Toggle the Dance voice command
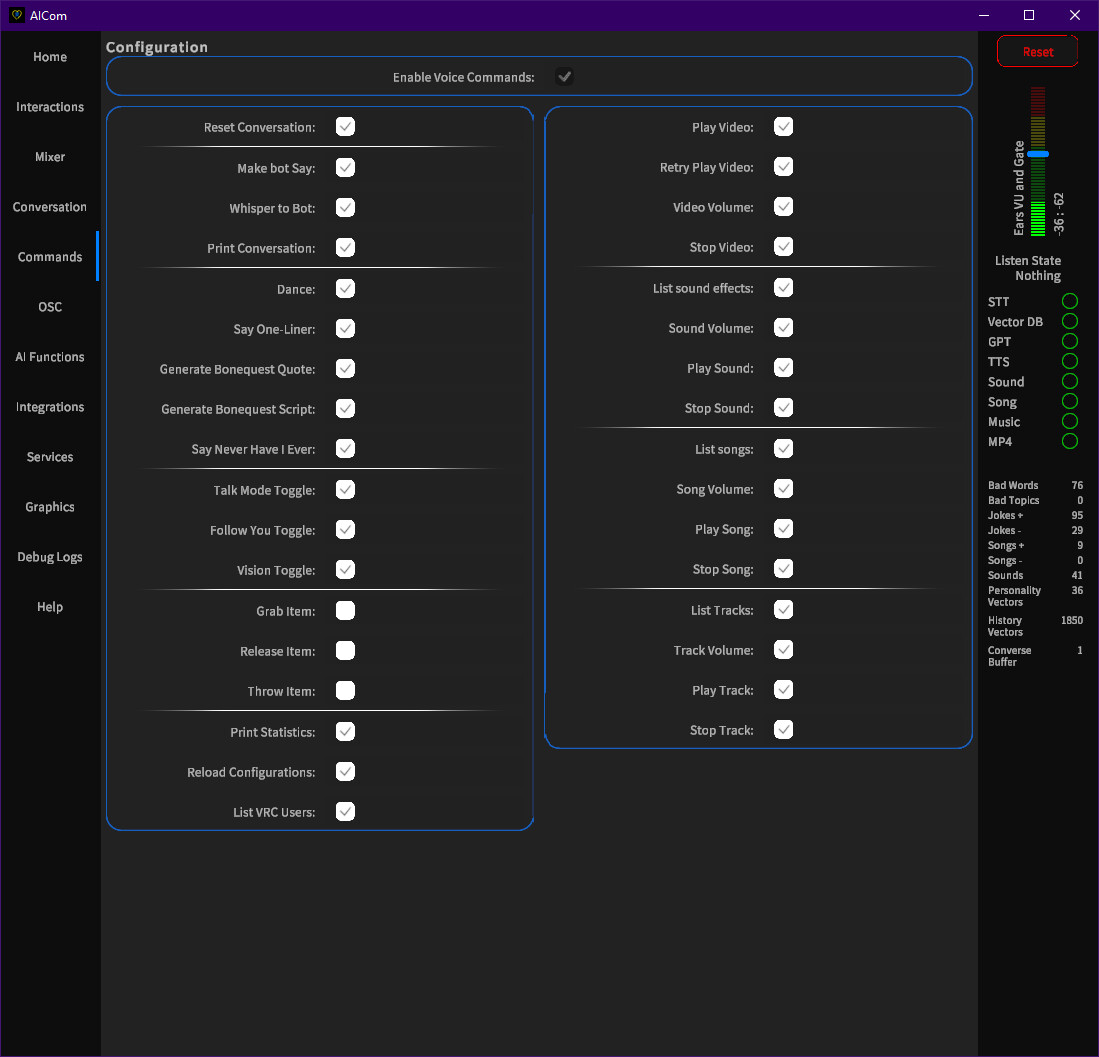 click(345, 288)
